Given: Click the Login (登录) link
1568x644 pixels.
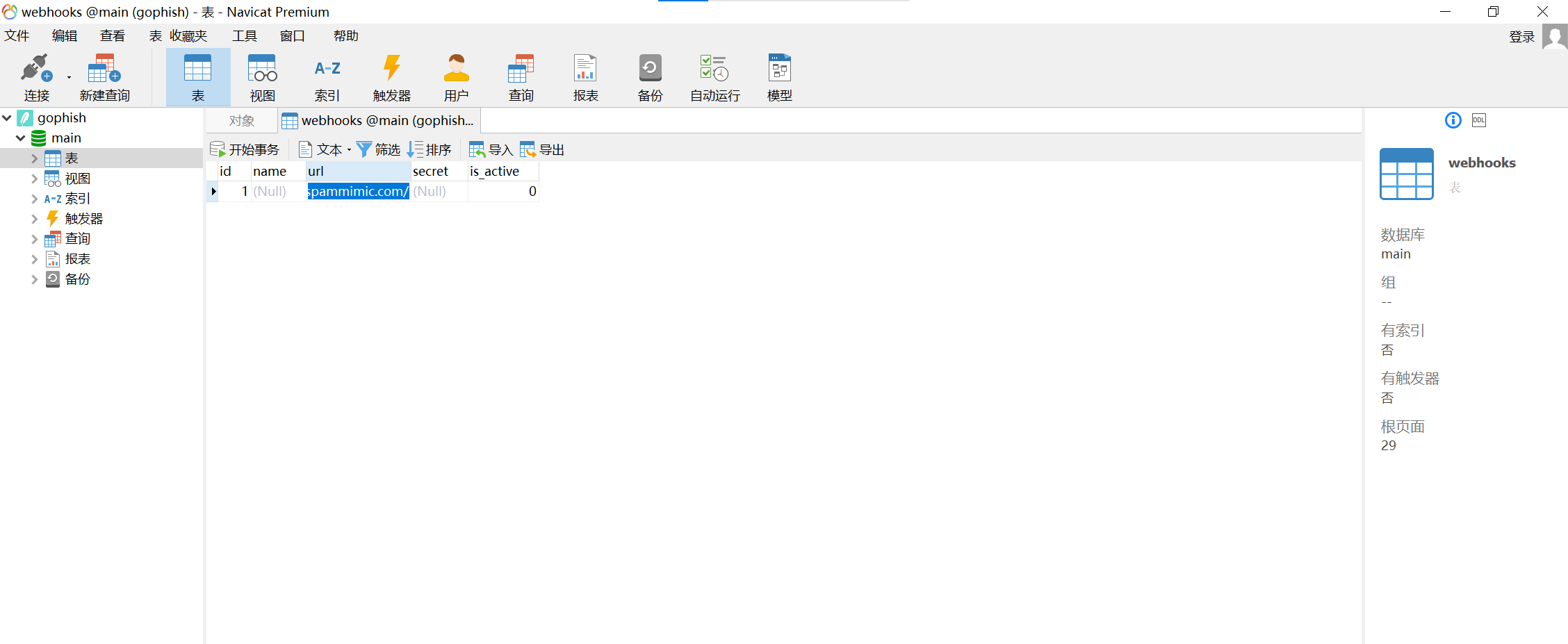Looking at the screenshot, I should tap(1521, 37).
